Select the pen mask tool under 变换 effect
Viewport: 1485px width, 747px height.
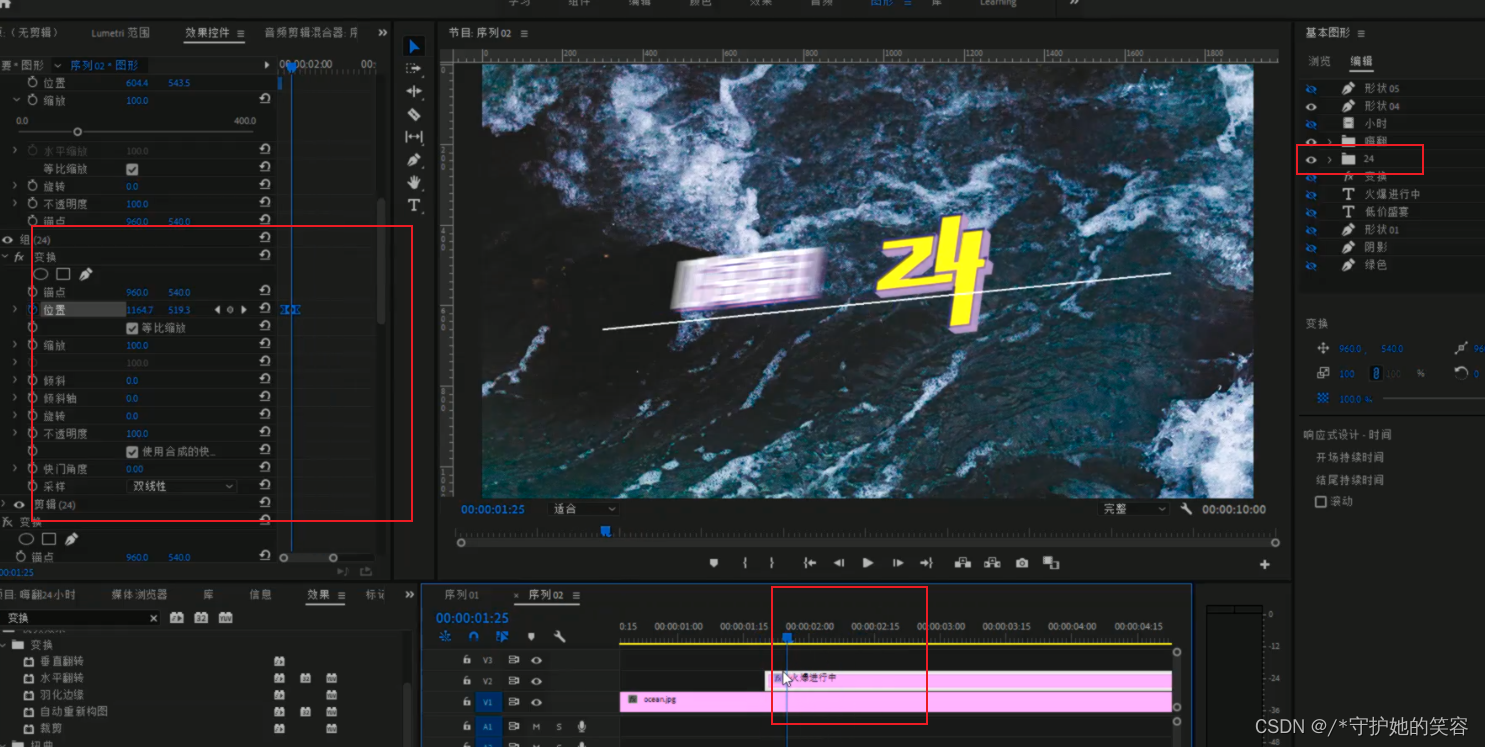pyautogui.click(x=86, y=274)
